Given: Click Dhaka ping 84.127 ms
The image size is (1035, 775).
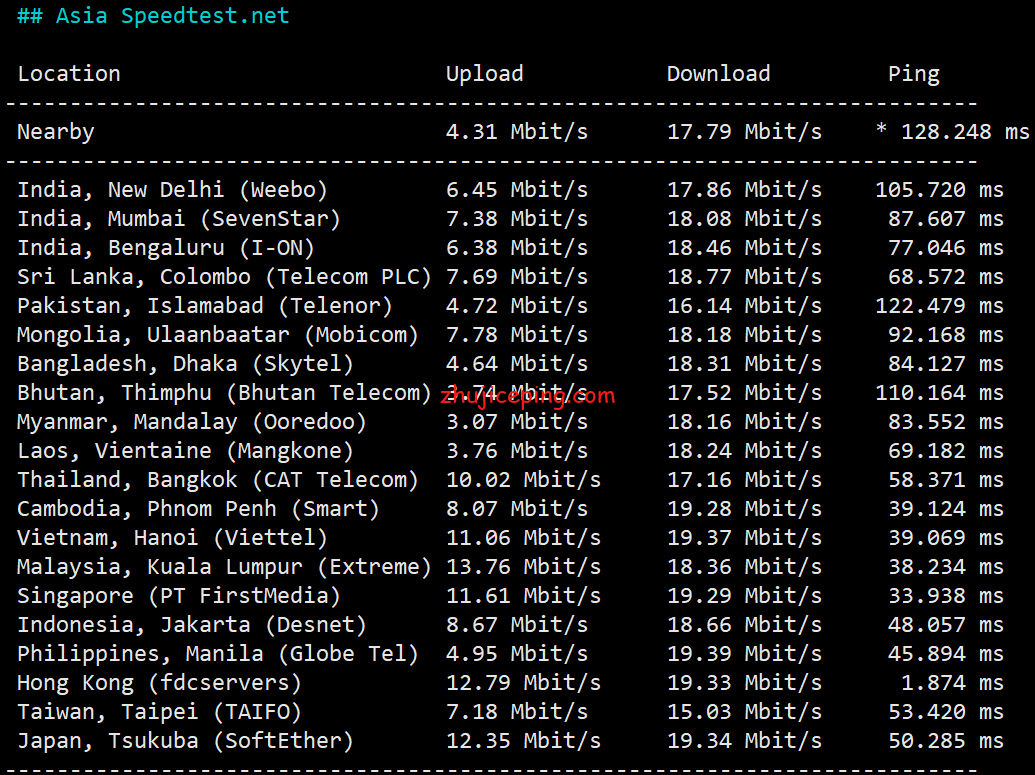Looking at the screenshot, I should (946, 364).
